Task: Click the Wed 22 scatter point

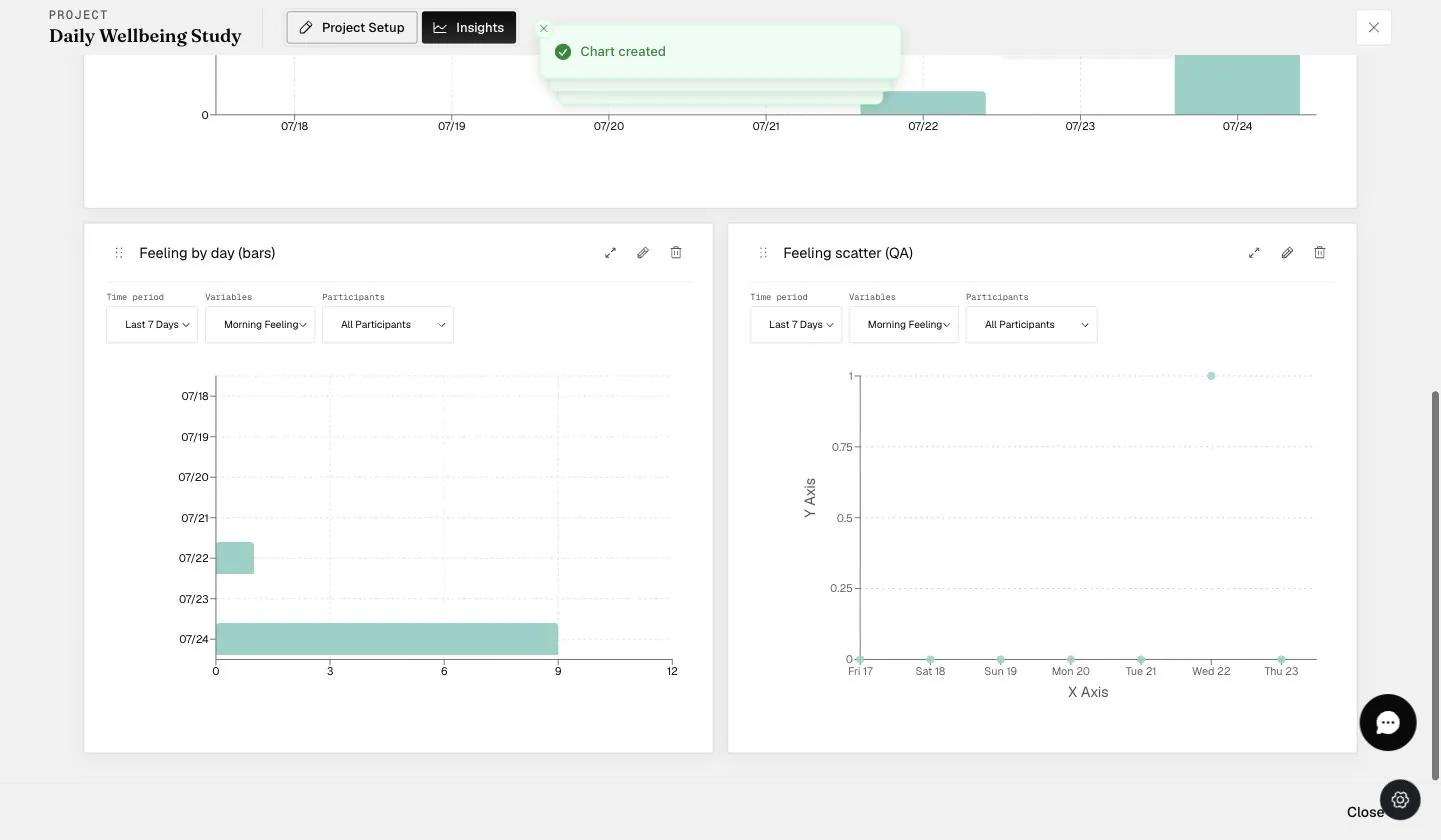Action: tap(1211, 376)
